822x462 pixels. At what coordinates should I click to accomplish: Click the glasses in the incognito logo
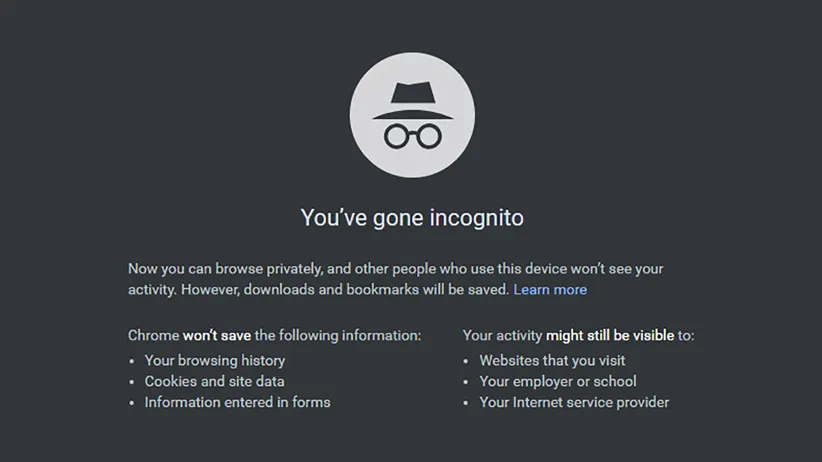412,136
